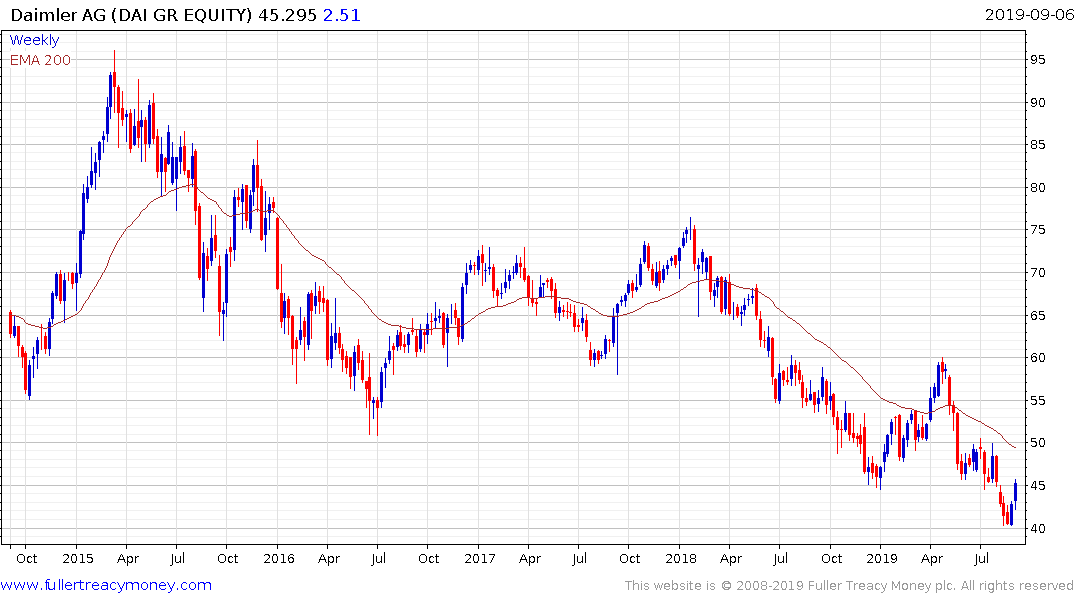
Task: Select the last price value '45.295'
Action: [x=287, y=15]
